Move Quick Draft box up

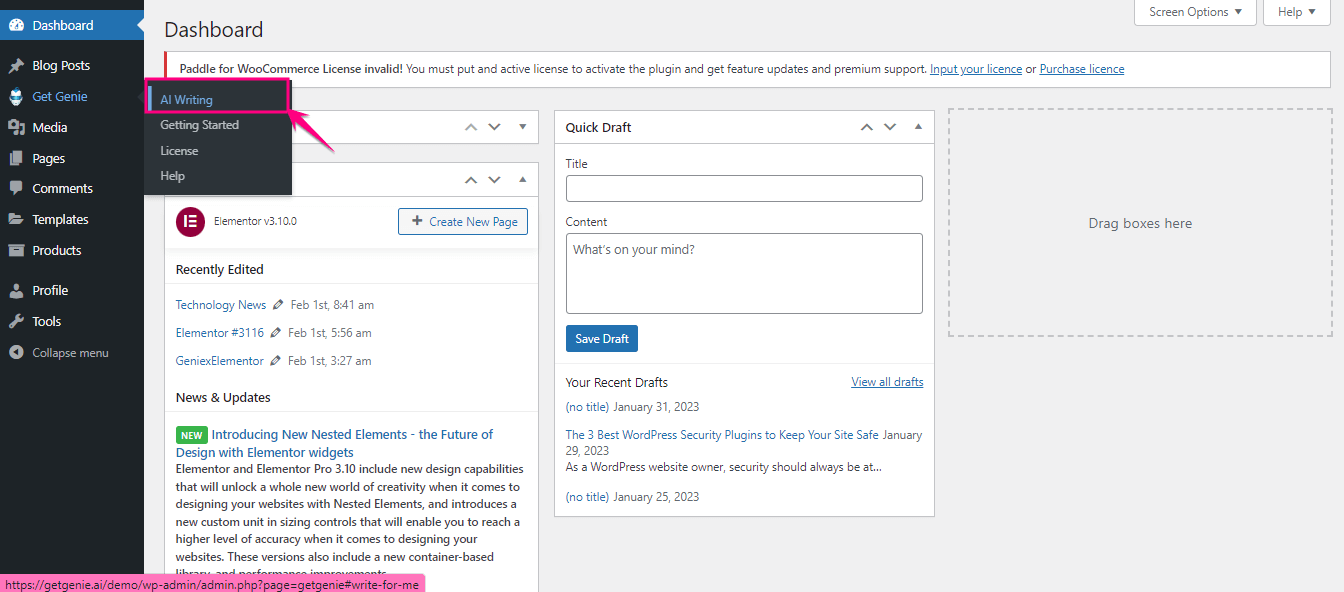point(867,127)
